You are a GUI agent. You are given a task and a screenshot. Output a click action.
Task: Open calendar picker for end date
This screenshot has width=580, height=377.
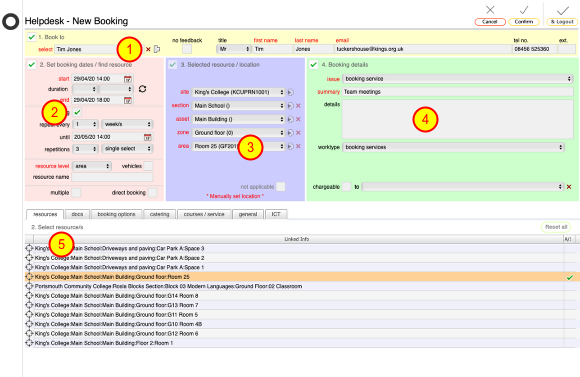[x=128, y=100]
